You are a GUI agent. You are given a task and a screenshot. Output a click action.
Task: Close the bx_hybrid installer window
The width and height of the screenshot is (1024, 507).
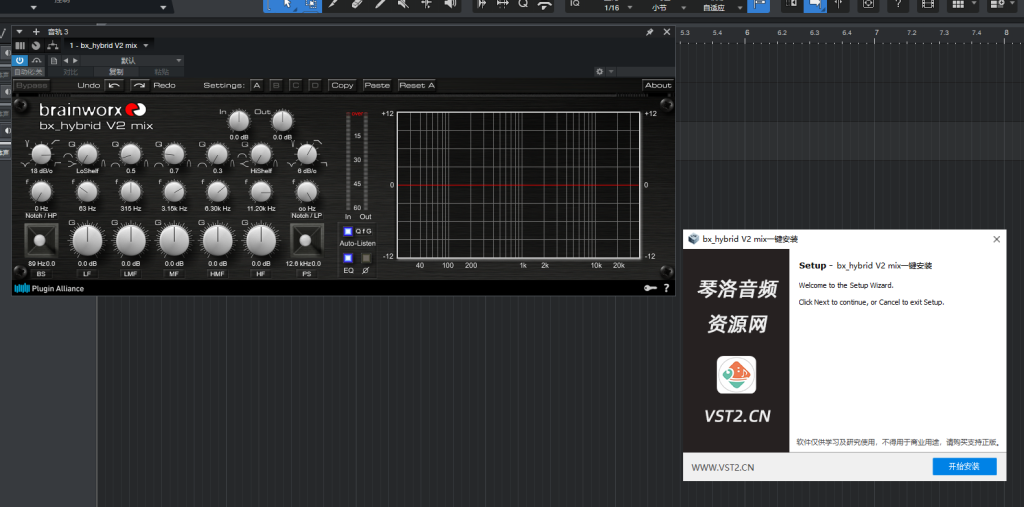(x=997, y=239)
